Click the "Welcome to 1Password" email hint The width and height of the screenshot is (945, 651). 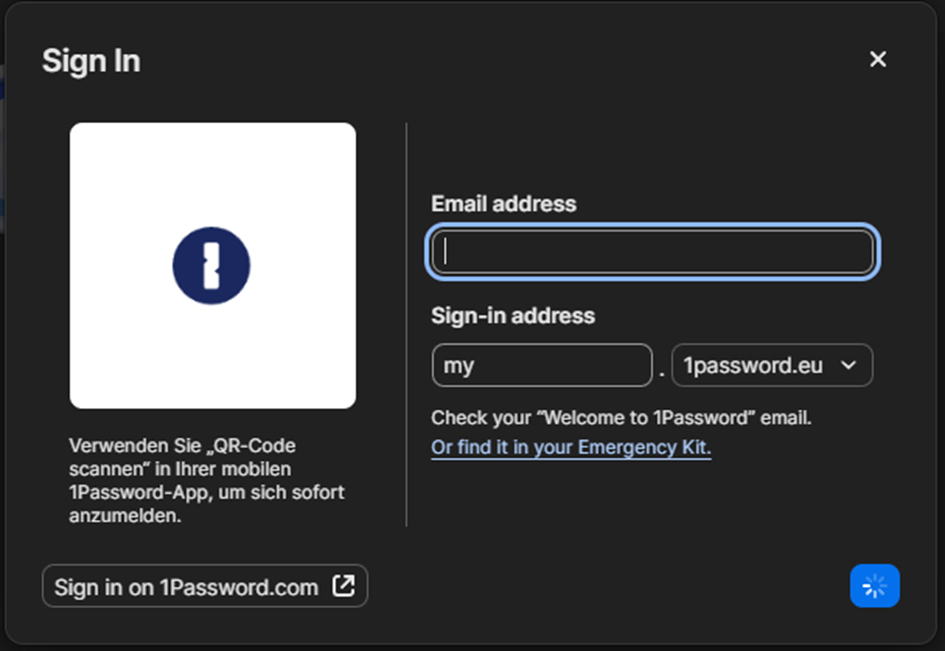[621, 418]
